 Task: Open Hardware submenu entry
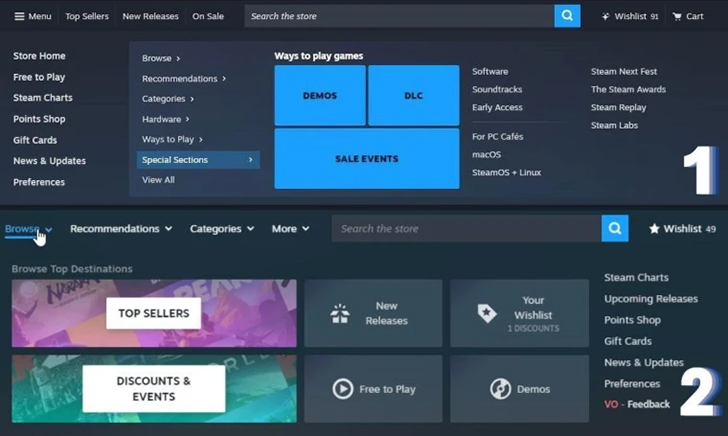tap(167, 119)
